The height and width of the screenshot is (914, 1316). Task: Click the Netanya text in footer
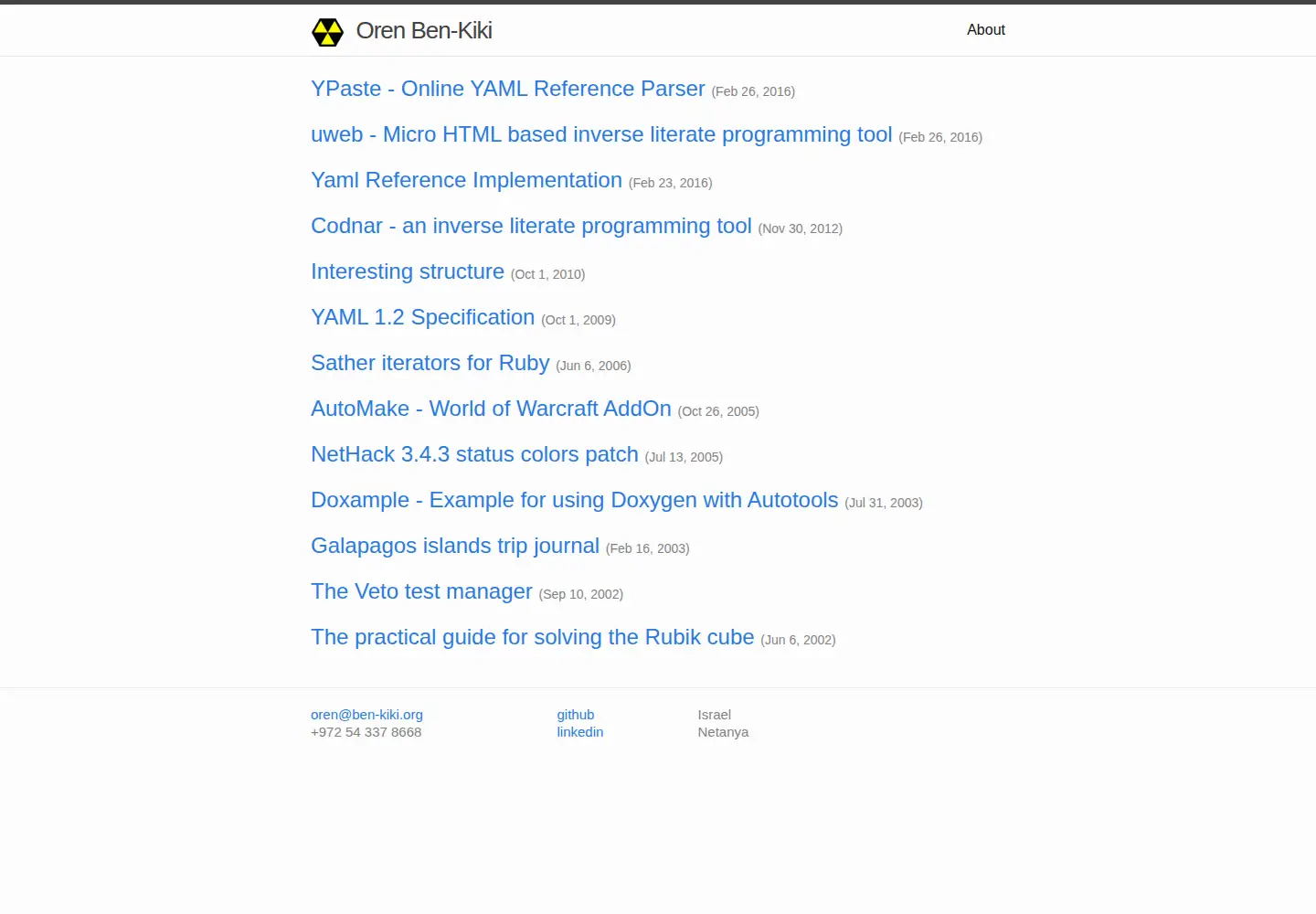(723, 732)
